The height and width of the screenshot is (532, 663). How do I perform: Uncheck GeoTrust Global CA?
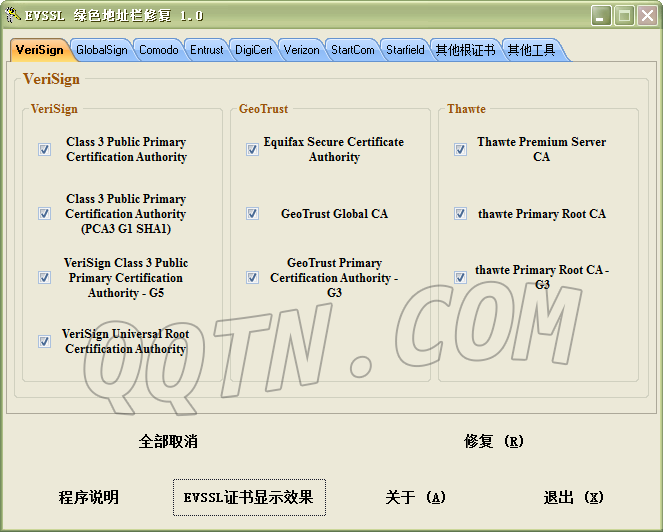pyautogui.click(x=252, y=214)
